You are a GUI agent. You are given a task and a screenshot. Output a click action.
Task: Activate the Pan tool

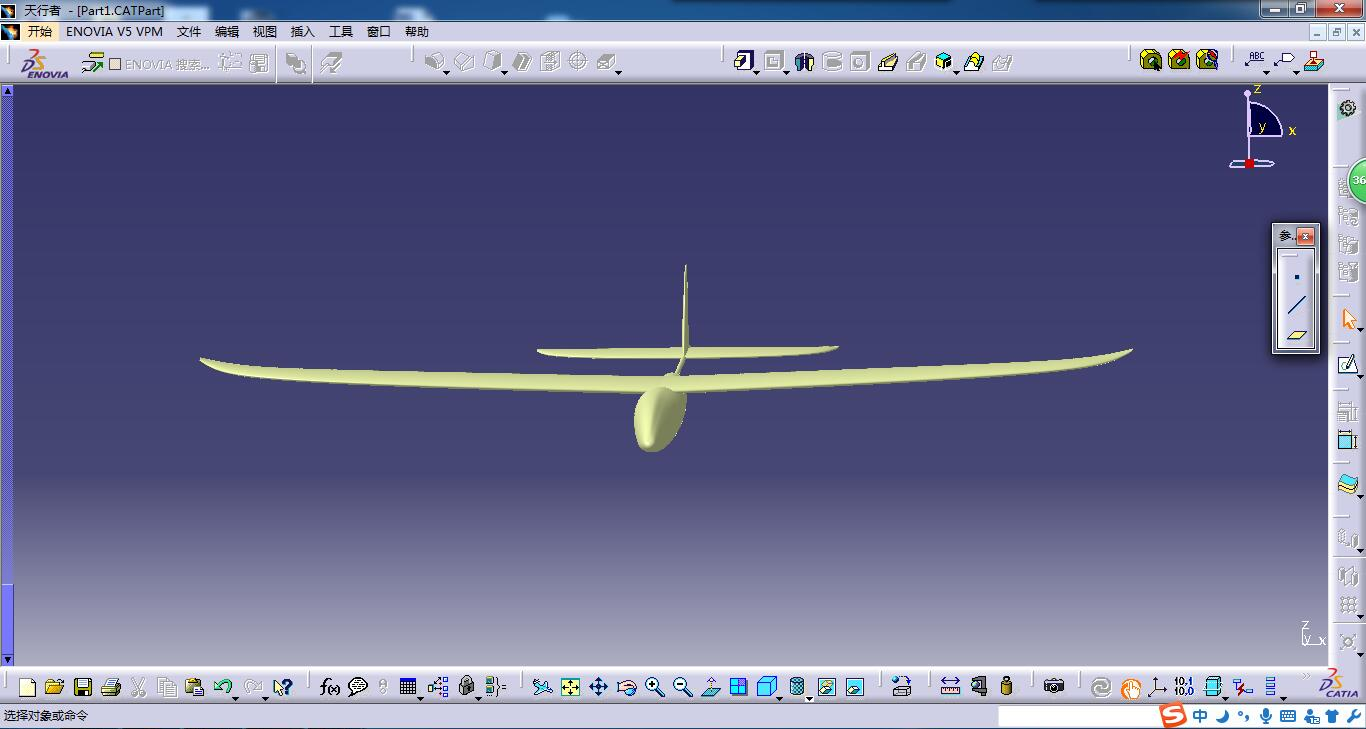[598, 687]
